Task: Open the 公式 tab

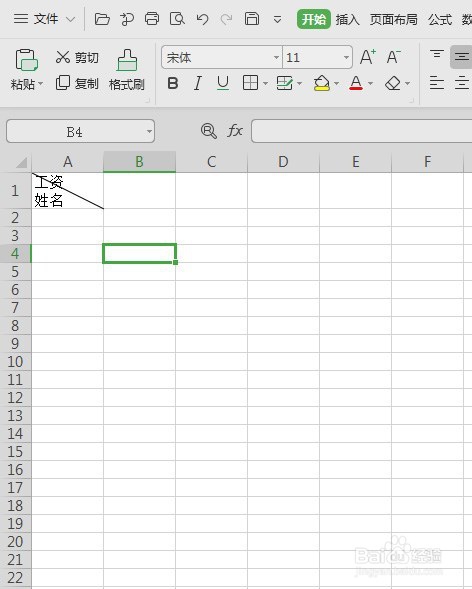Action: [440, 19]
